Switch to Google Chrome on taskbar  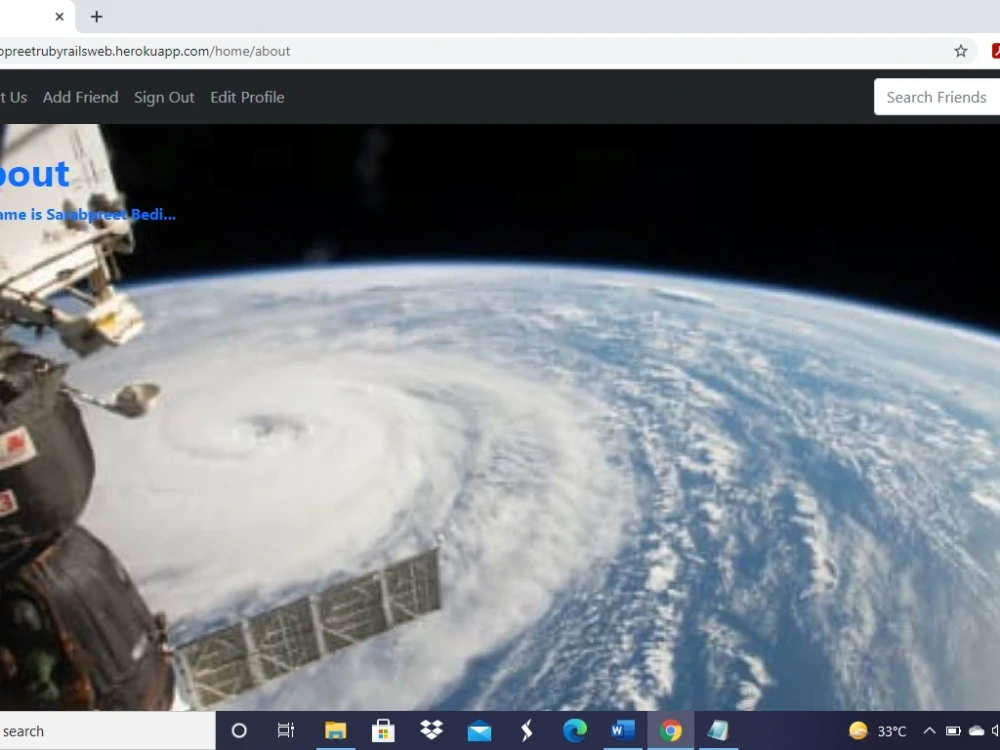point(670,731)
